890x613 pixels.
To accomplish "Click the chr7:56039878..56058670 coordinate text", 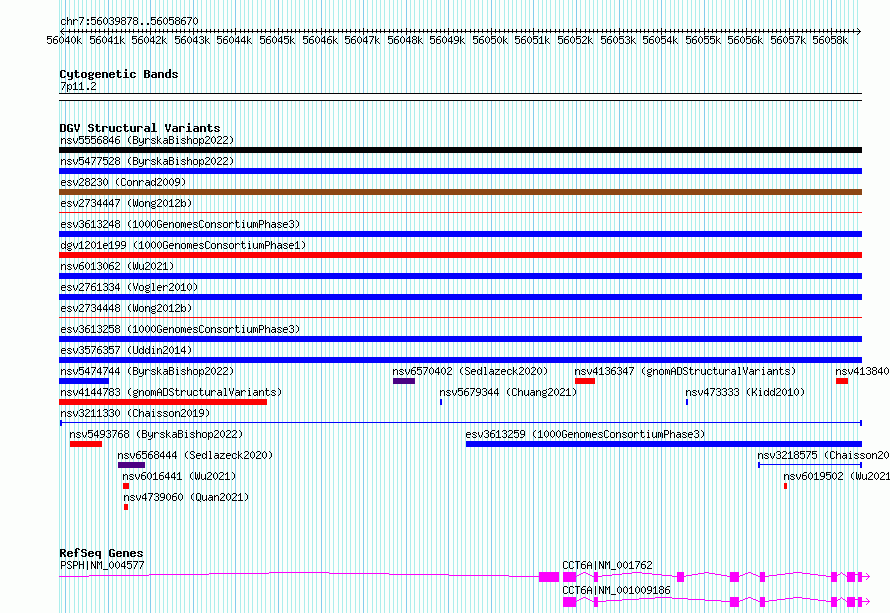I will coord(129,22).
